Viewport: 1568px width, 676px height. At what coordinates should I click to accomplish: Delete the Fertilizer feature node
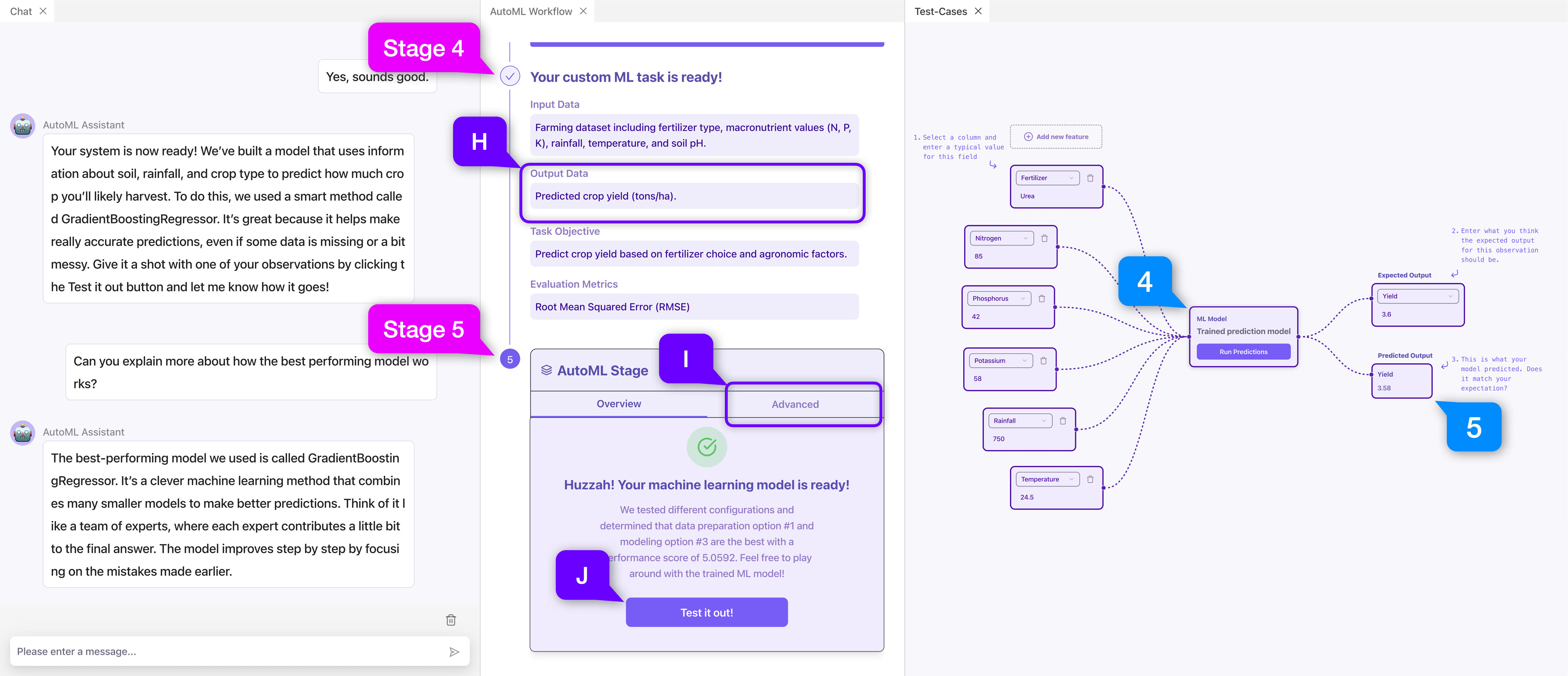[1090, 178]
